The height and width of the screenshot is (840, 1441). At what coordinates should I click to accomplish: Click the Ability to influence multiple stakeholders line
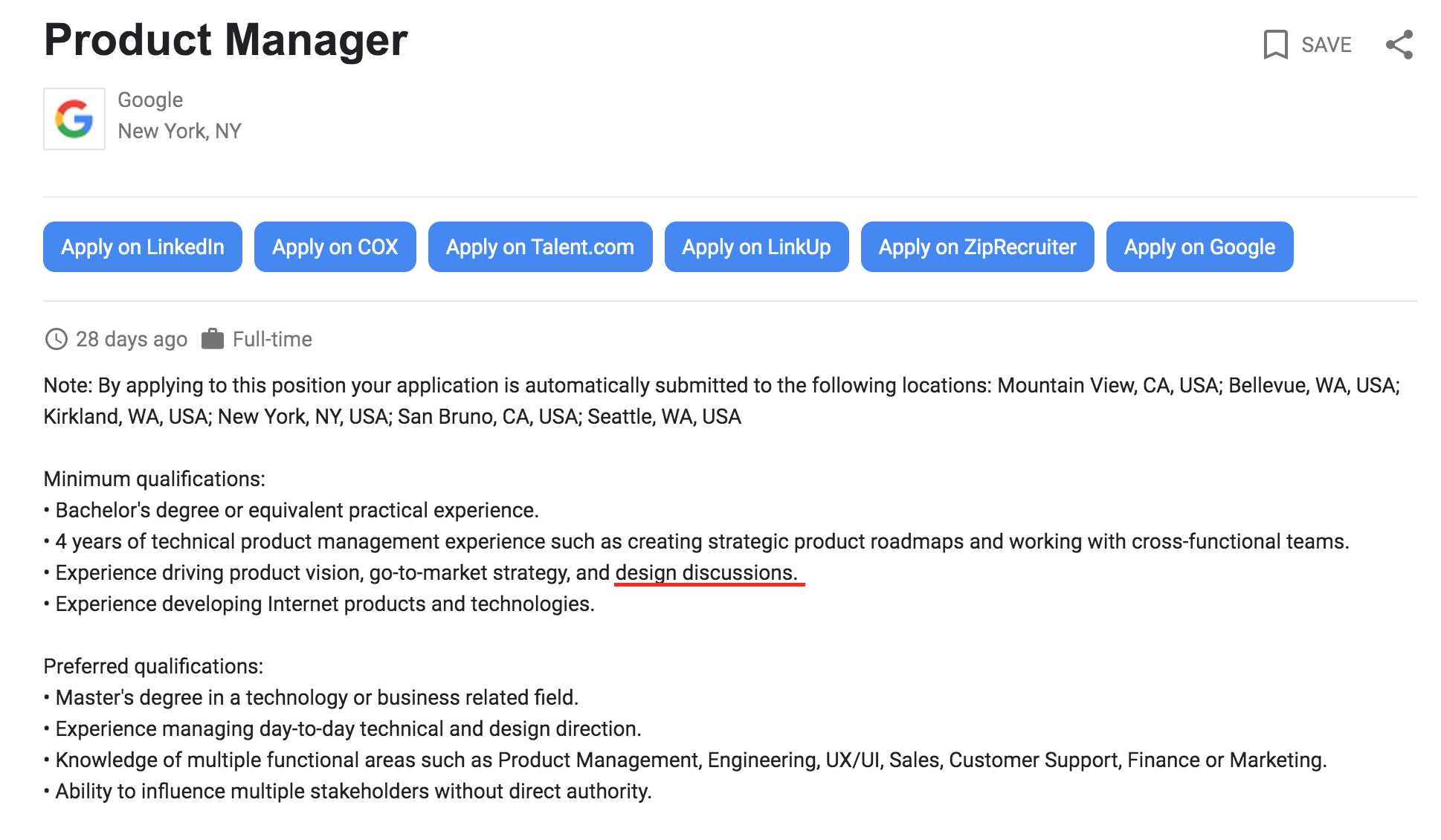coord(348,791)
